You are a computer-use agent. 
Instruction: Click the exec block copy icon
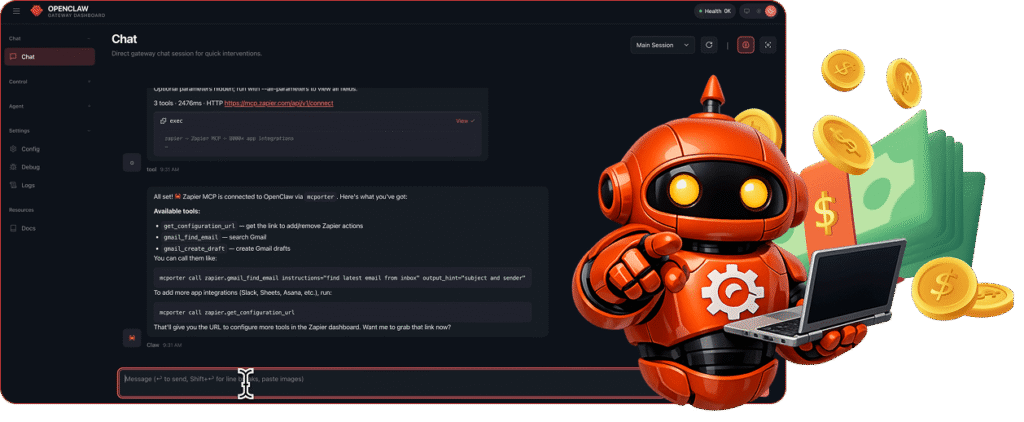[x=163, y=120]
